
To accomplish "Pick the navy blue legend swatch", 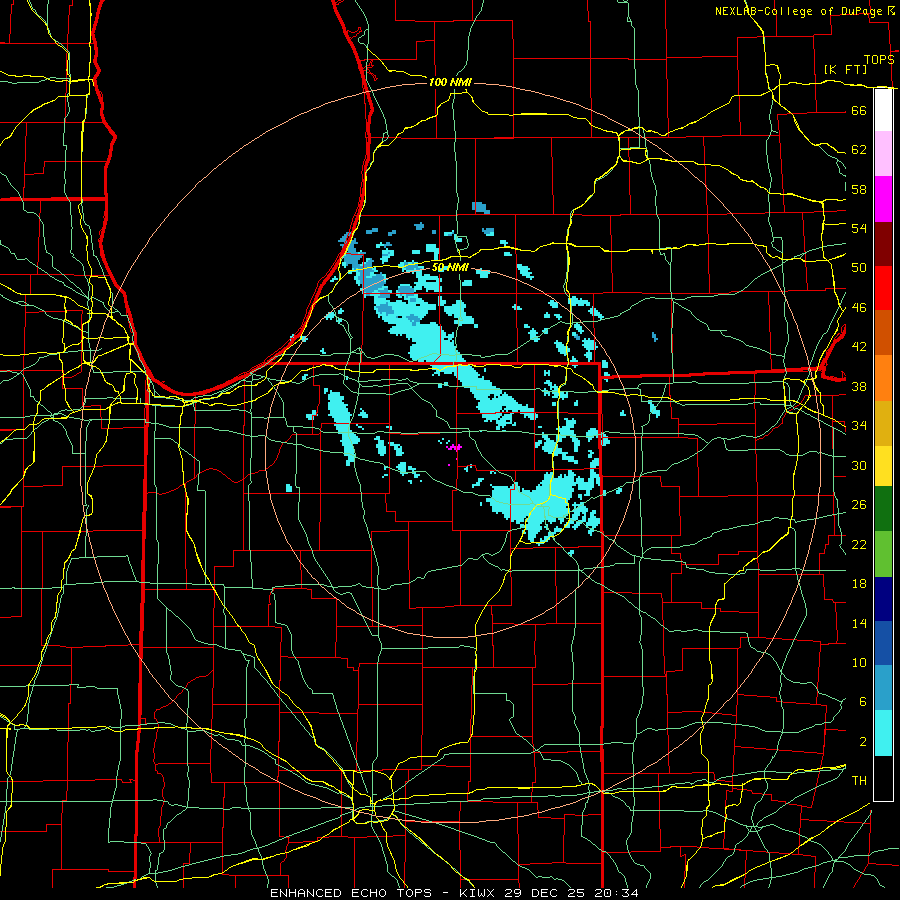I will [x=883, y=599].
